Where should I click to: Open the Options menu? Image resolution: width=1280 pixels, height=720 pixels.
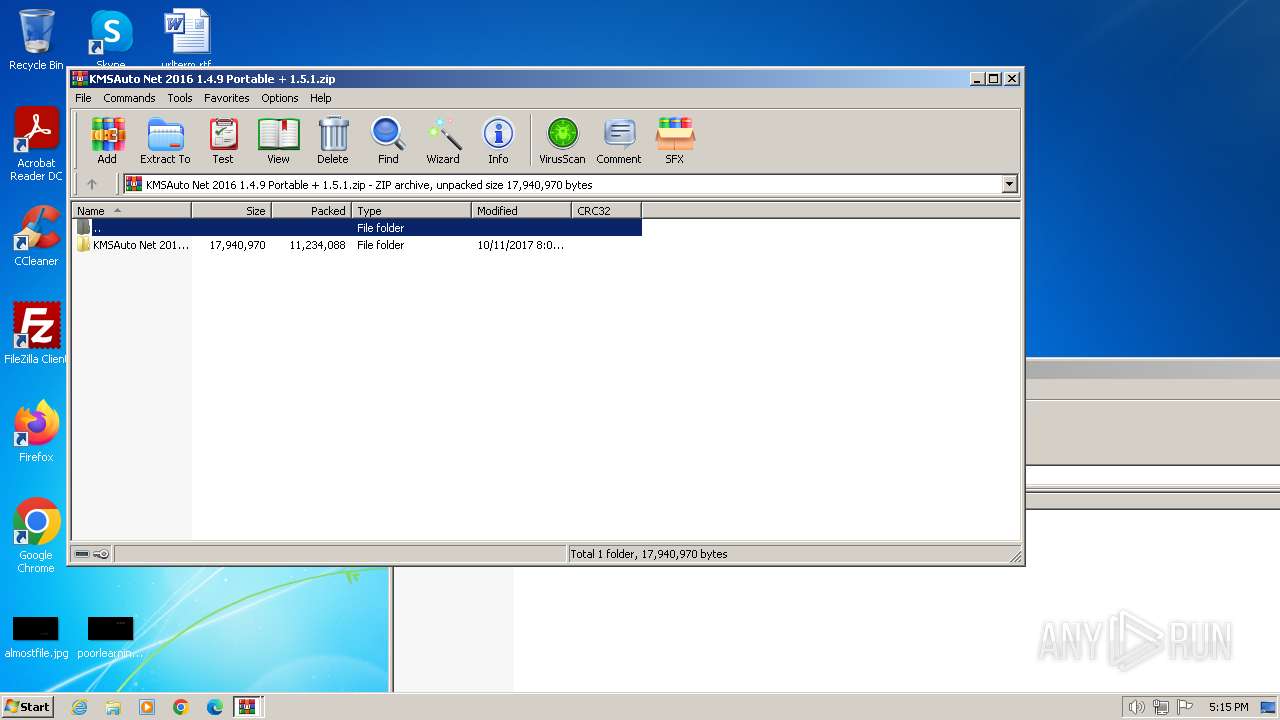click(x=280, y=98)
